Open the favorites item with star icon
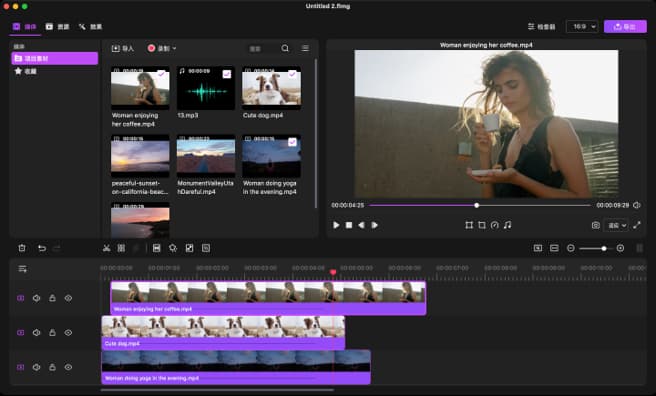 26,71
